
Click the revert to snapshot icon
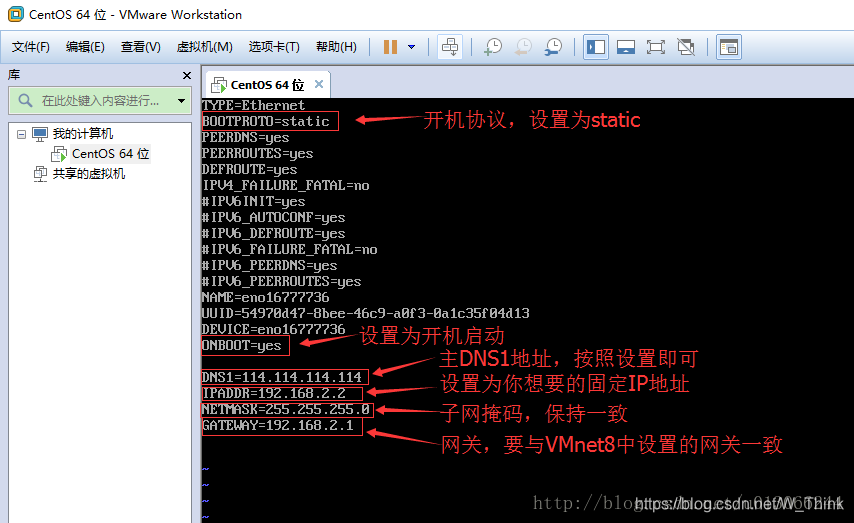(523, 47)
